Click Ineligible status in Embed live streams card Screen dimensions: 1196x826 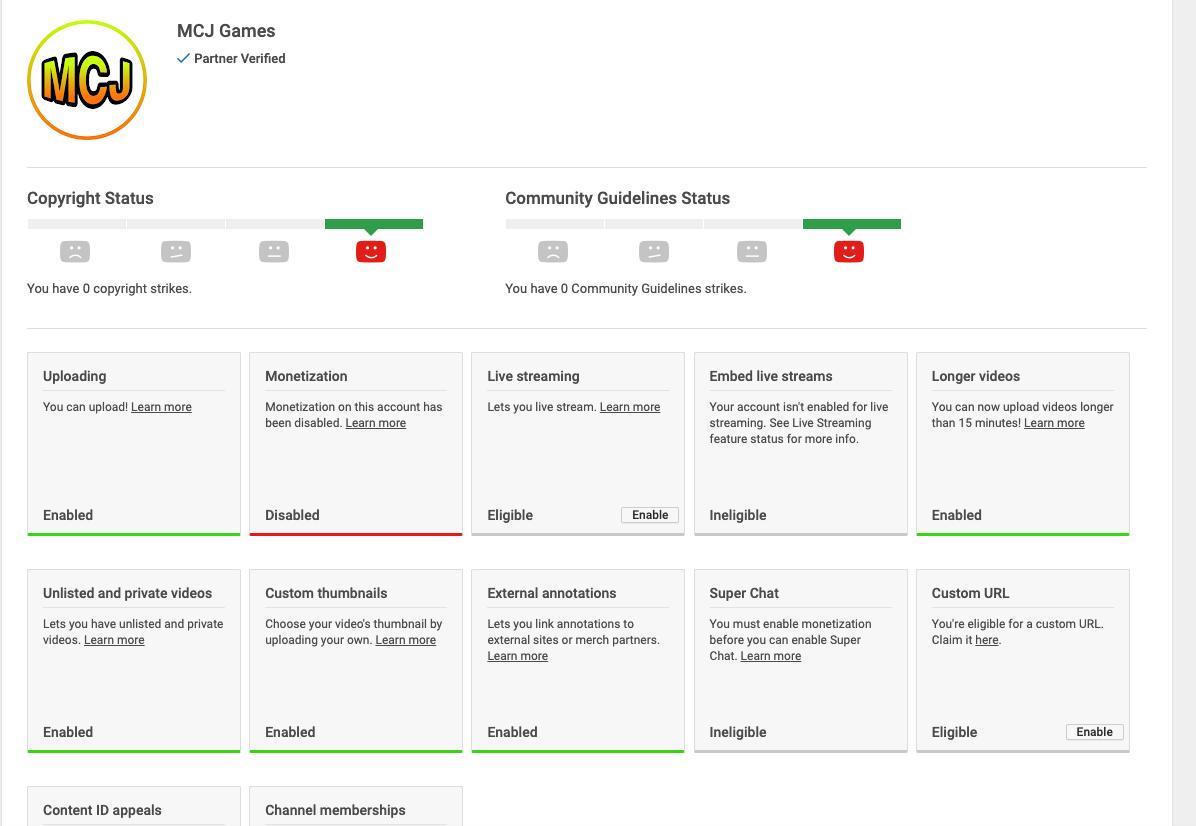pyautogui.click(x=738, y=515)
